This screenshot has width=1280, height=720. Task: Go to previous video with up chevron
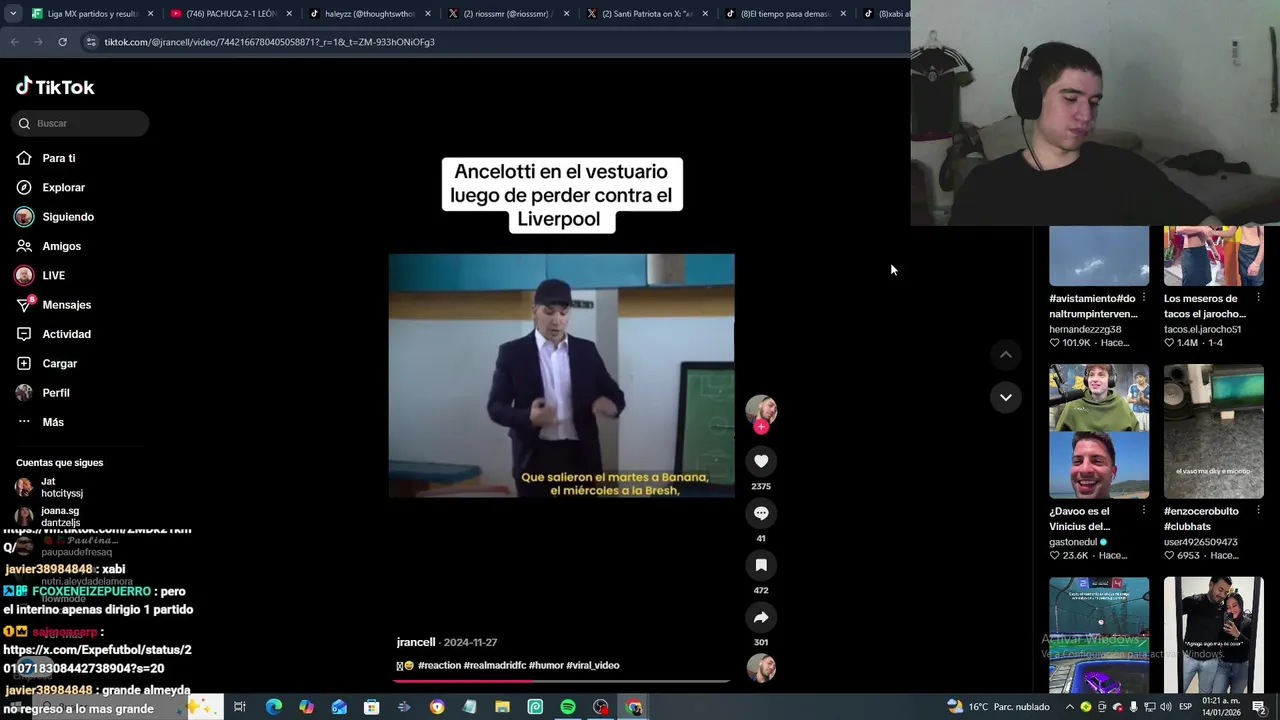coord(1006,354)
